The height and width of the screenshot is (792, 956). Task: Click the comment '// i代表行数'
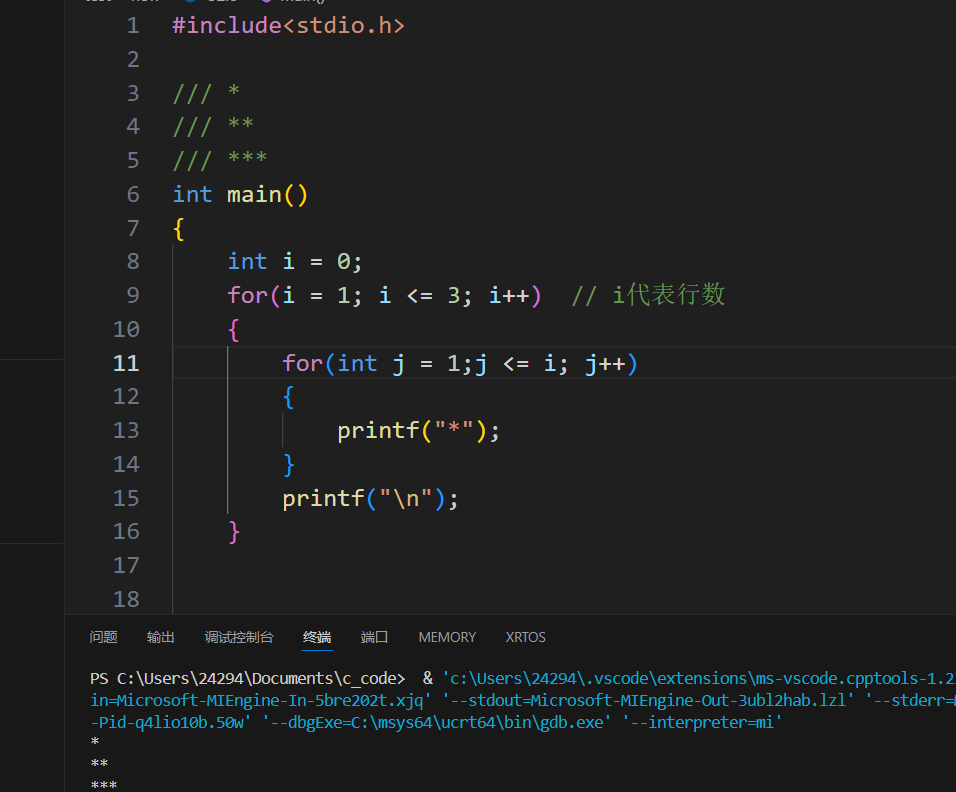point(648,295)
